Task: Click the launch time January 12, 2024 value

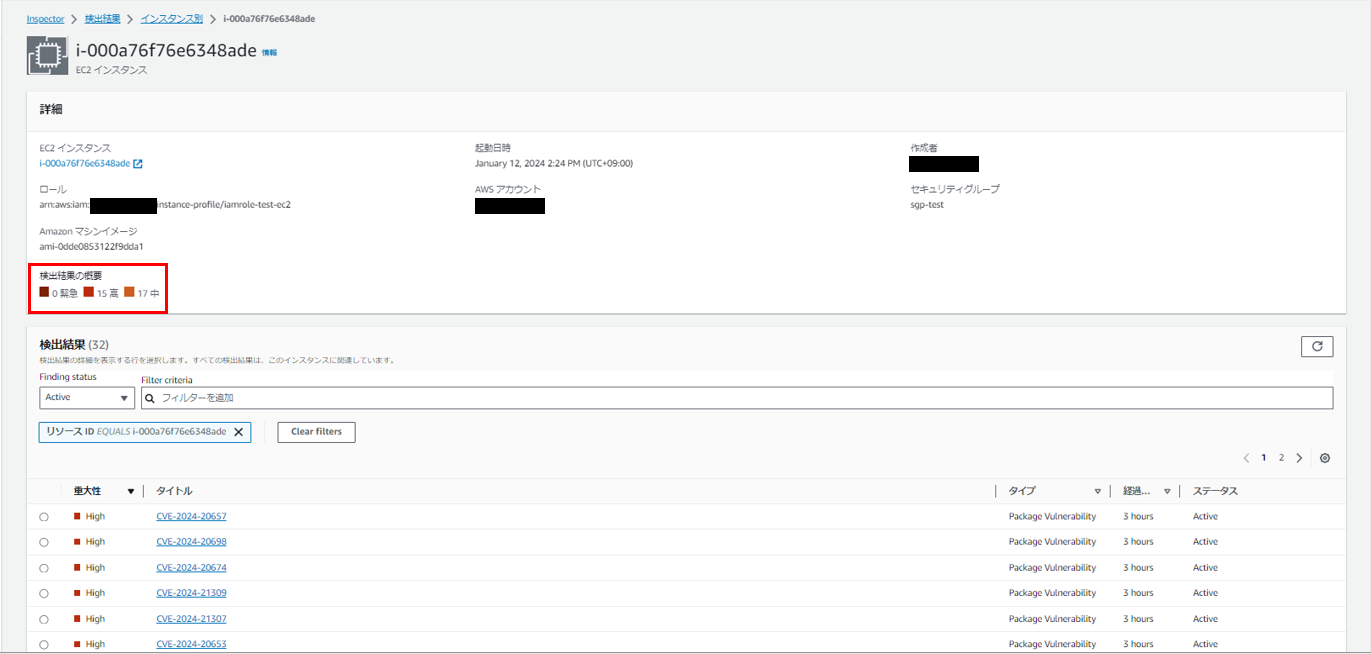Action: click(x=553, y=163)
